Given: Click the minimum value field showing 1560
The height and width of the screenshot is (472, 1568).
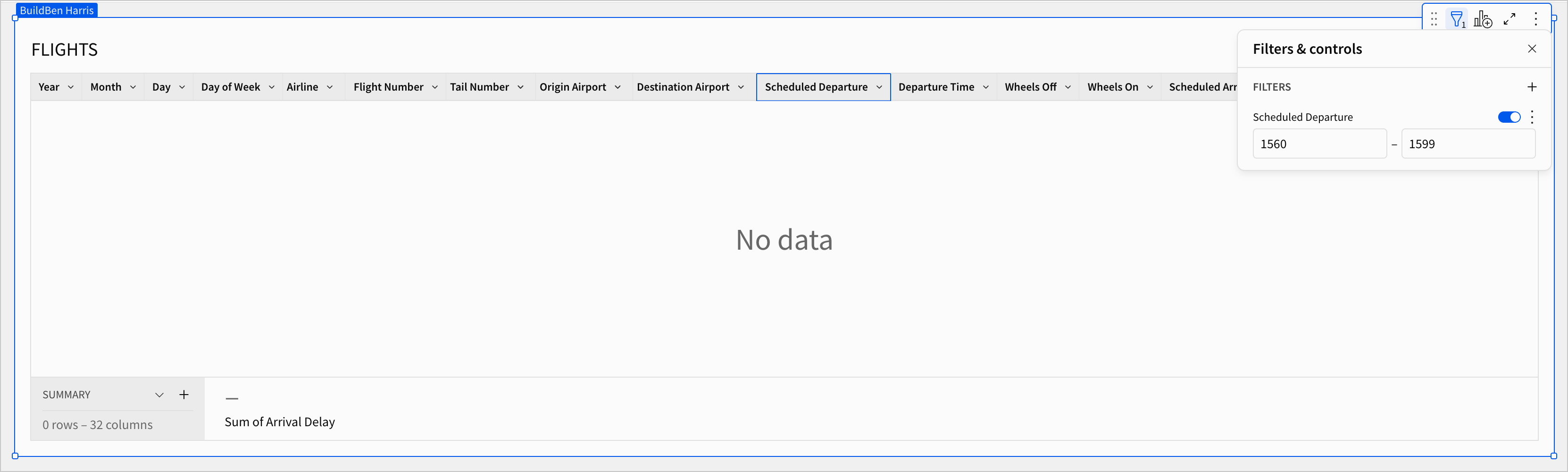Looking at the screenshot, I should (1319, 144).
